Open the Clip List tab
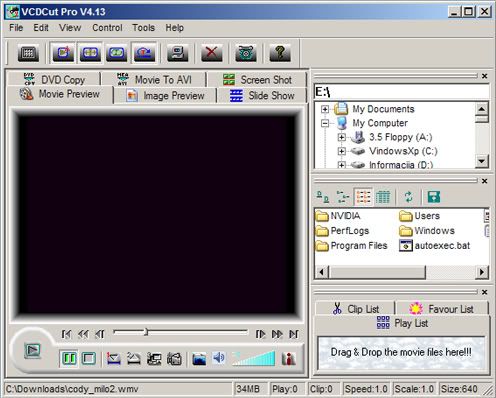The height and width of the screenshot is (398, 496). coord(355,309)
